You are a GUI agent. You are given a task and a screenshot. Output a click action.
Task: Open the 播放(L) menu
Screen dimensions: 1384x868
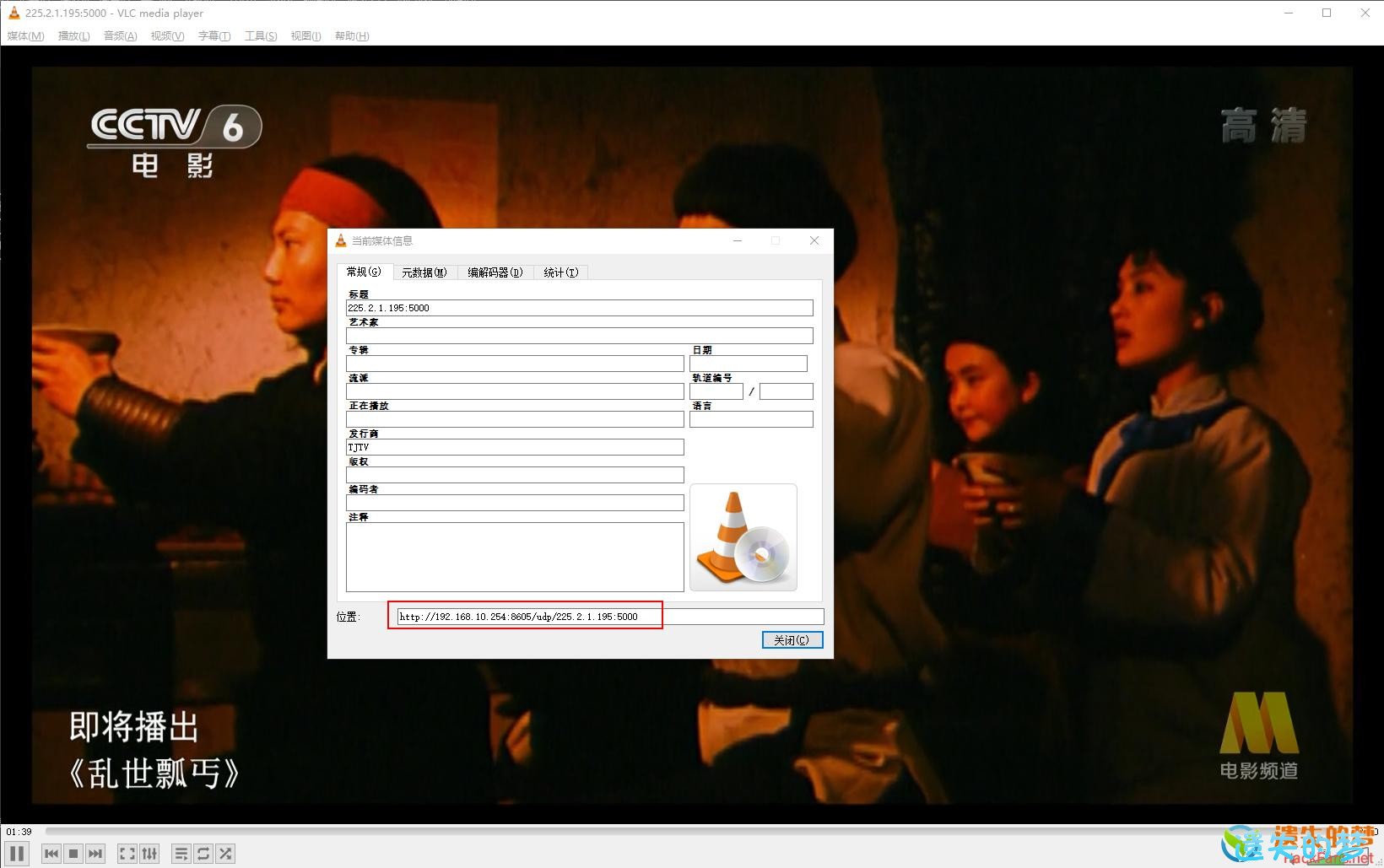[73, 35]
